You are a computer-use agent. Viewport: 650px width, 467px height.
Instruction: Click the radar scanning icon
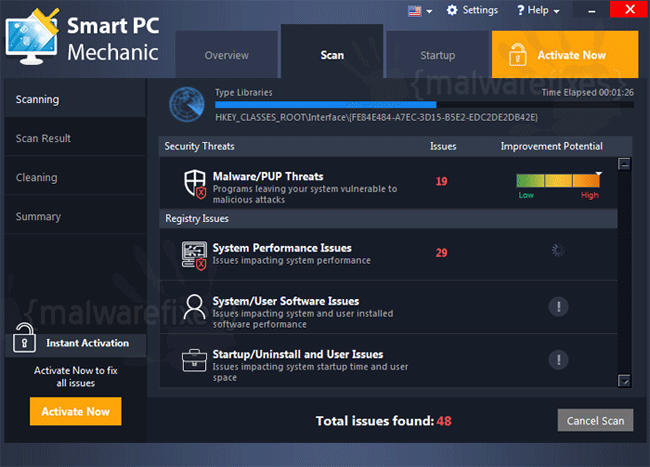(187, 105)
